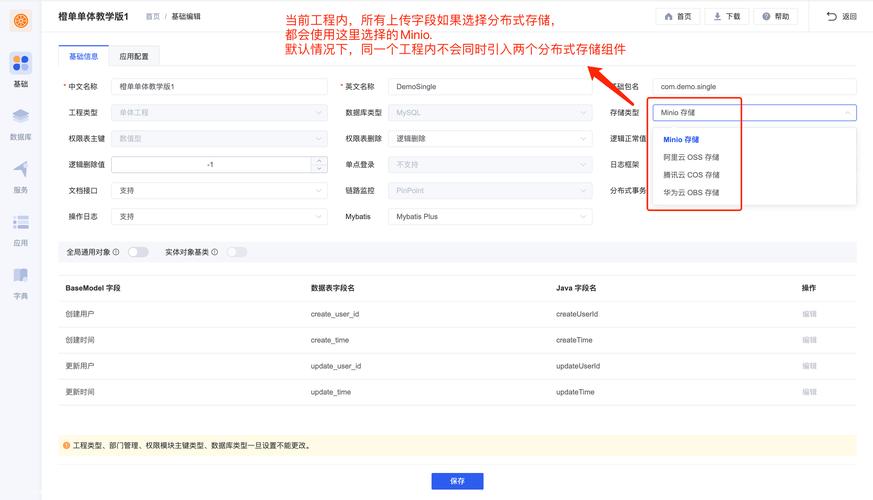Open the 数据库 sidebar section
The image size is (873, 500).
pos(20,124)
